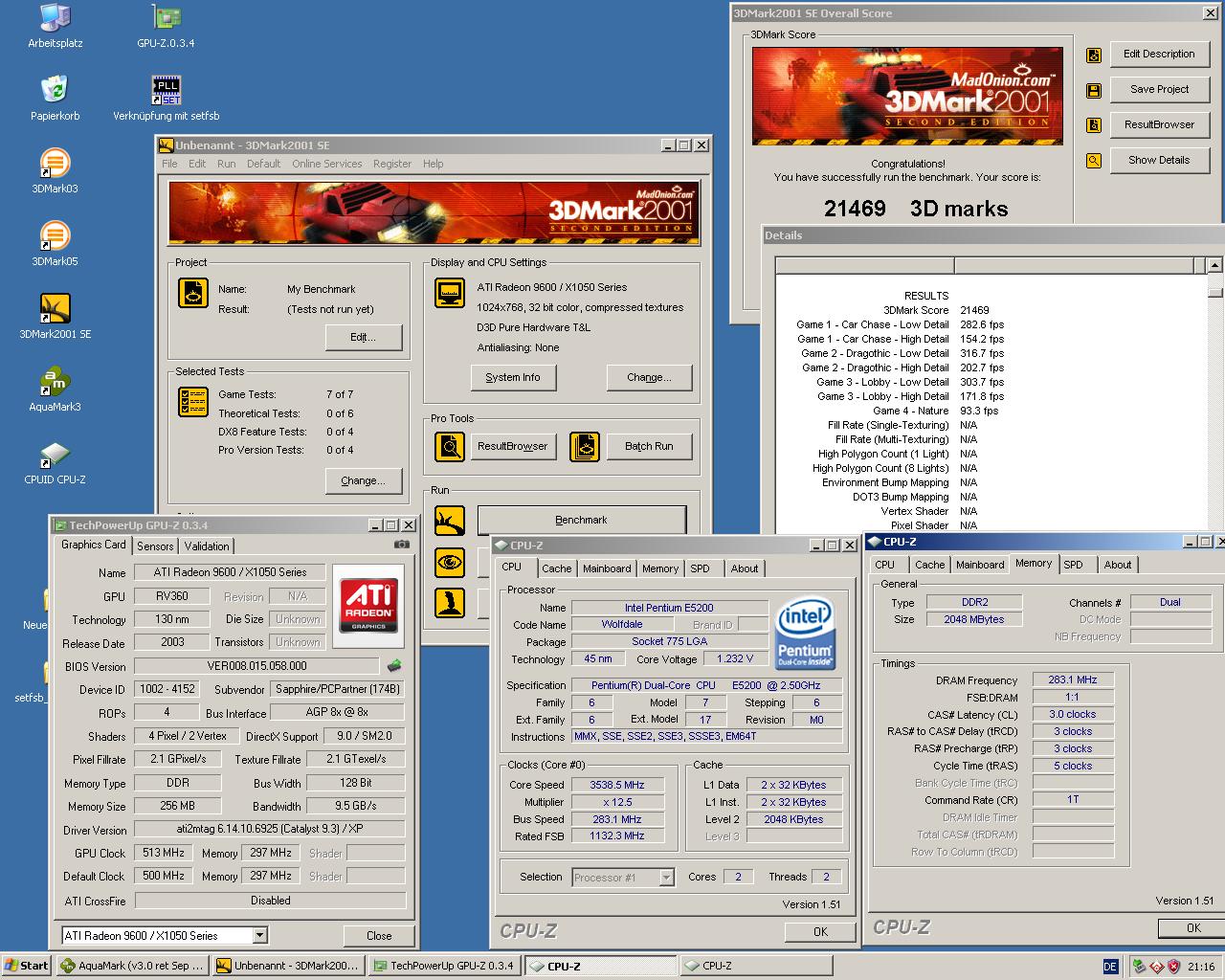Click the System Info button
1225x980 pixels.
pyautogui.click(x=513, y=377)
